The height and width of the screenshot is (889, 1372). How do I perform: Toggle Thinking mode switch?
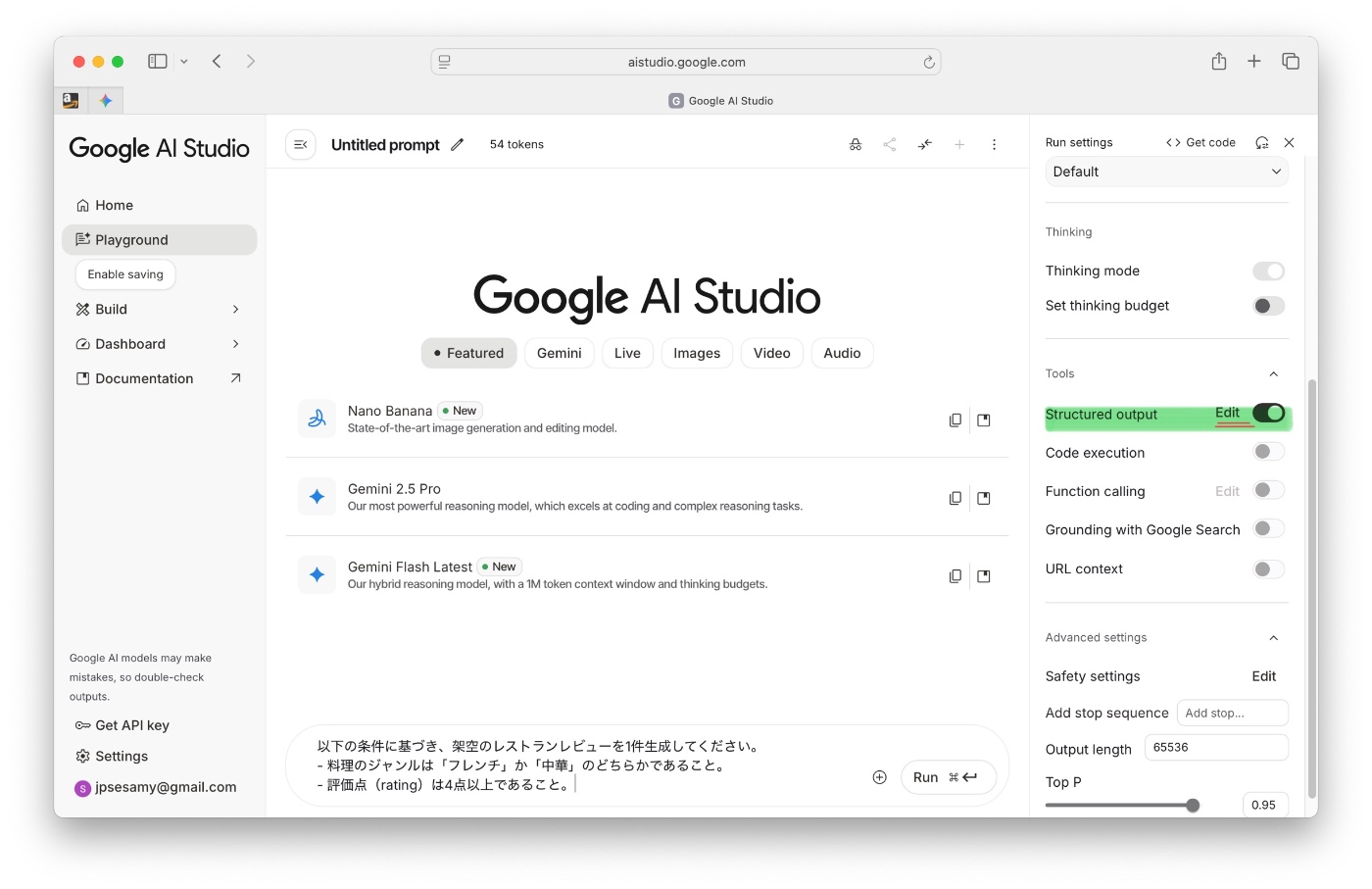tap(1269, 271)
